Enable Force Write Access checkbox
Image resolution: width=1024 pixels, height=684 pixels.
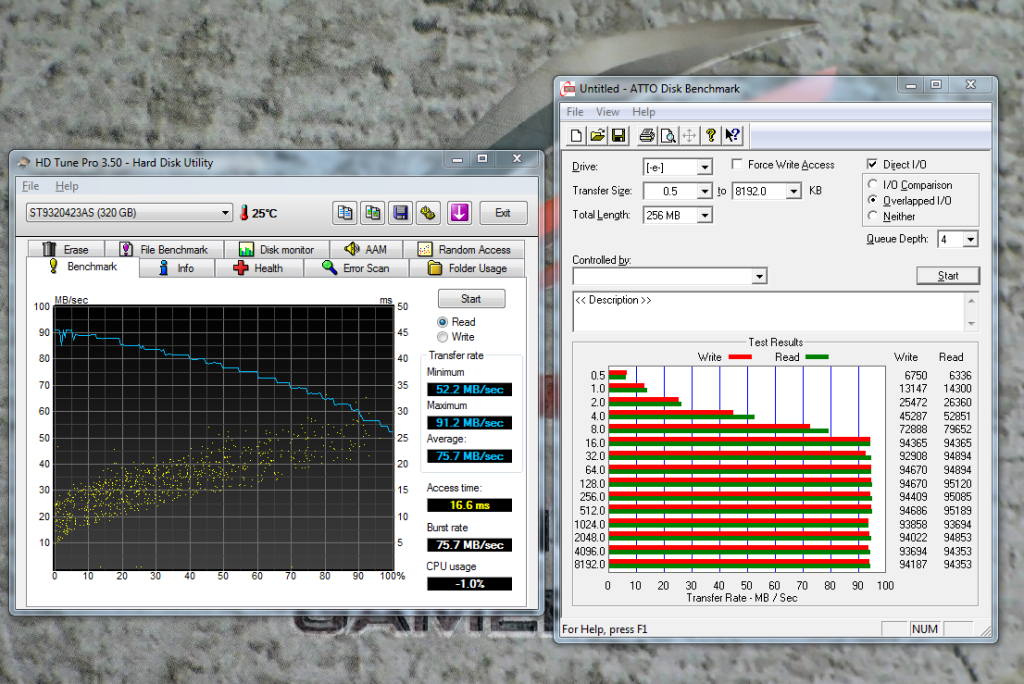(x=737, y=165)
